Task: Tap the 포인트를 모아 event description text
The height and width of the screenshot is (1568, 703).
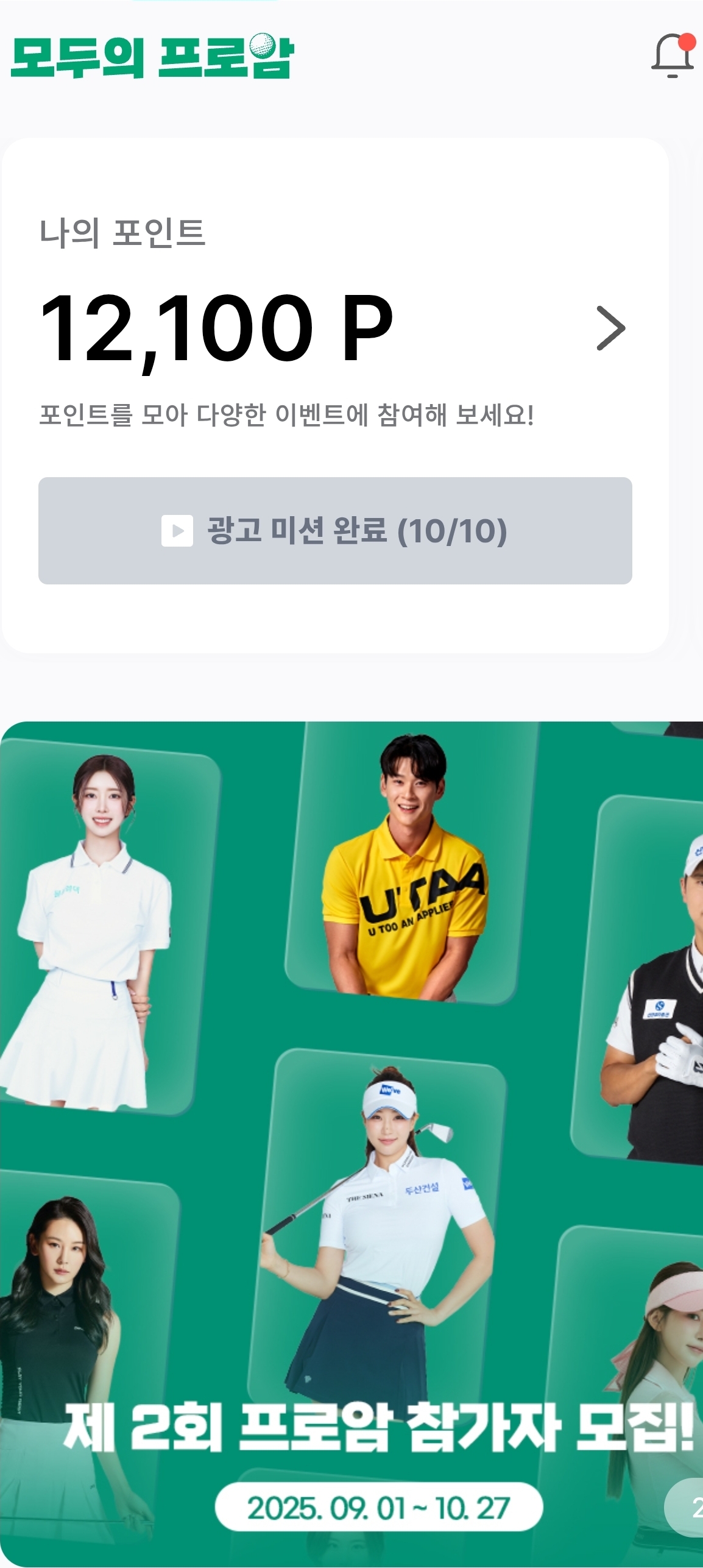Action: click(286, 415)
